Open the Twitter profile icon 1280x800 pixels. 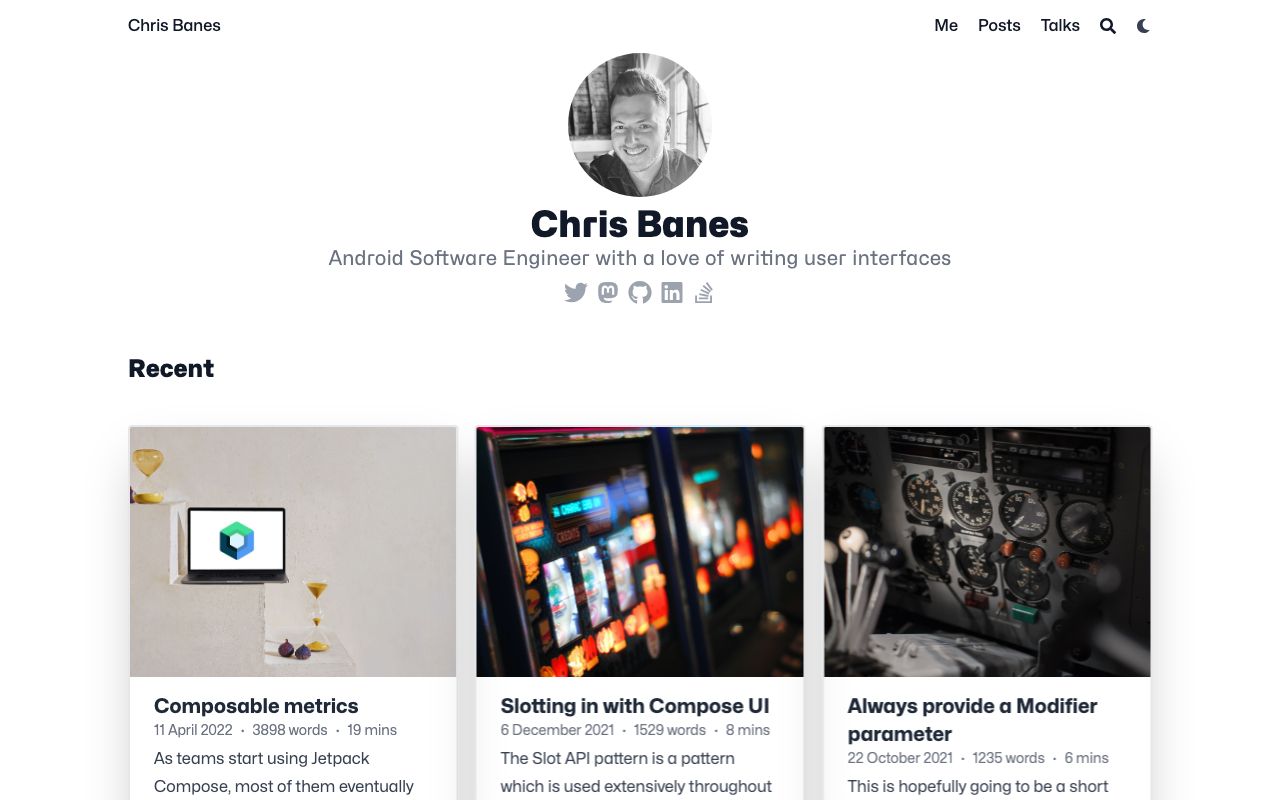575,292
